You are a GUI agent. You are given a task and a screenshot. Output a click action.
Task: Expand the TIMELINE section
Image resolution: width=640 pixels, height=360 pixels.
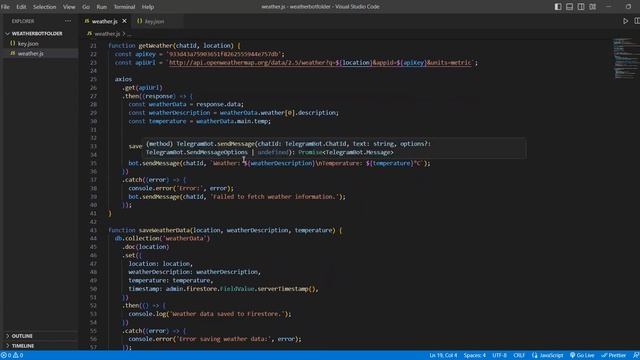pyautogui.click(x=23, y=346)
